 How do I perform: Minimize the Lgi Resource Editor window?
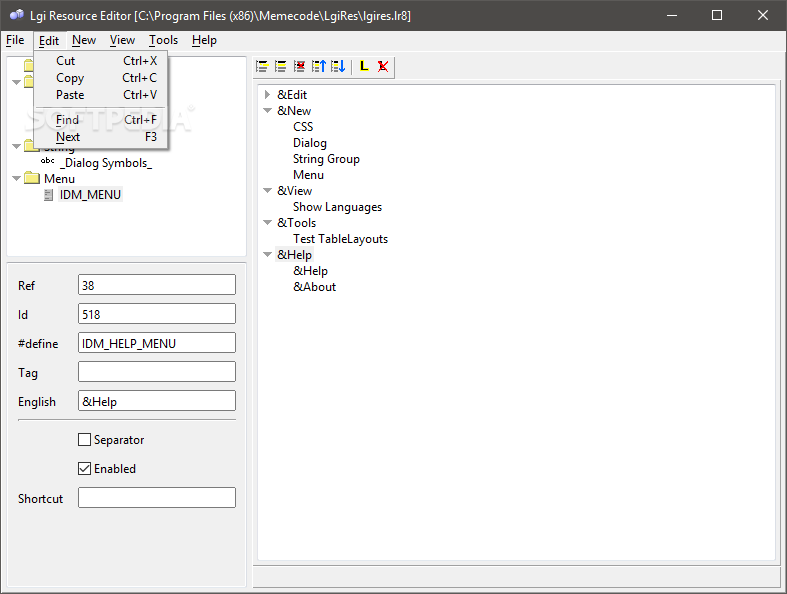pos(672,16)
